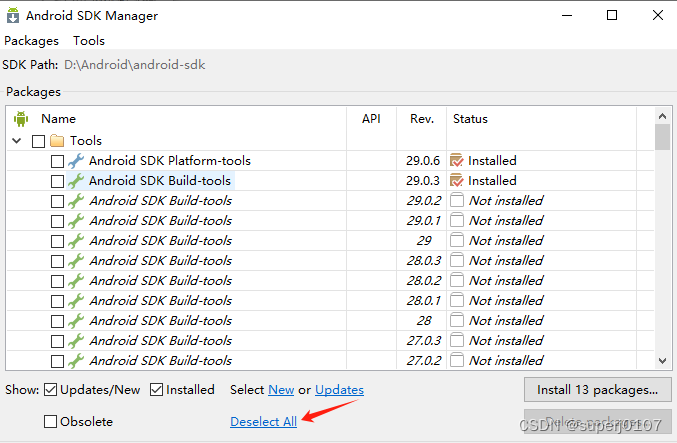Click the Android SDK Manager title bar icon

pos(13,15)
